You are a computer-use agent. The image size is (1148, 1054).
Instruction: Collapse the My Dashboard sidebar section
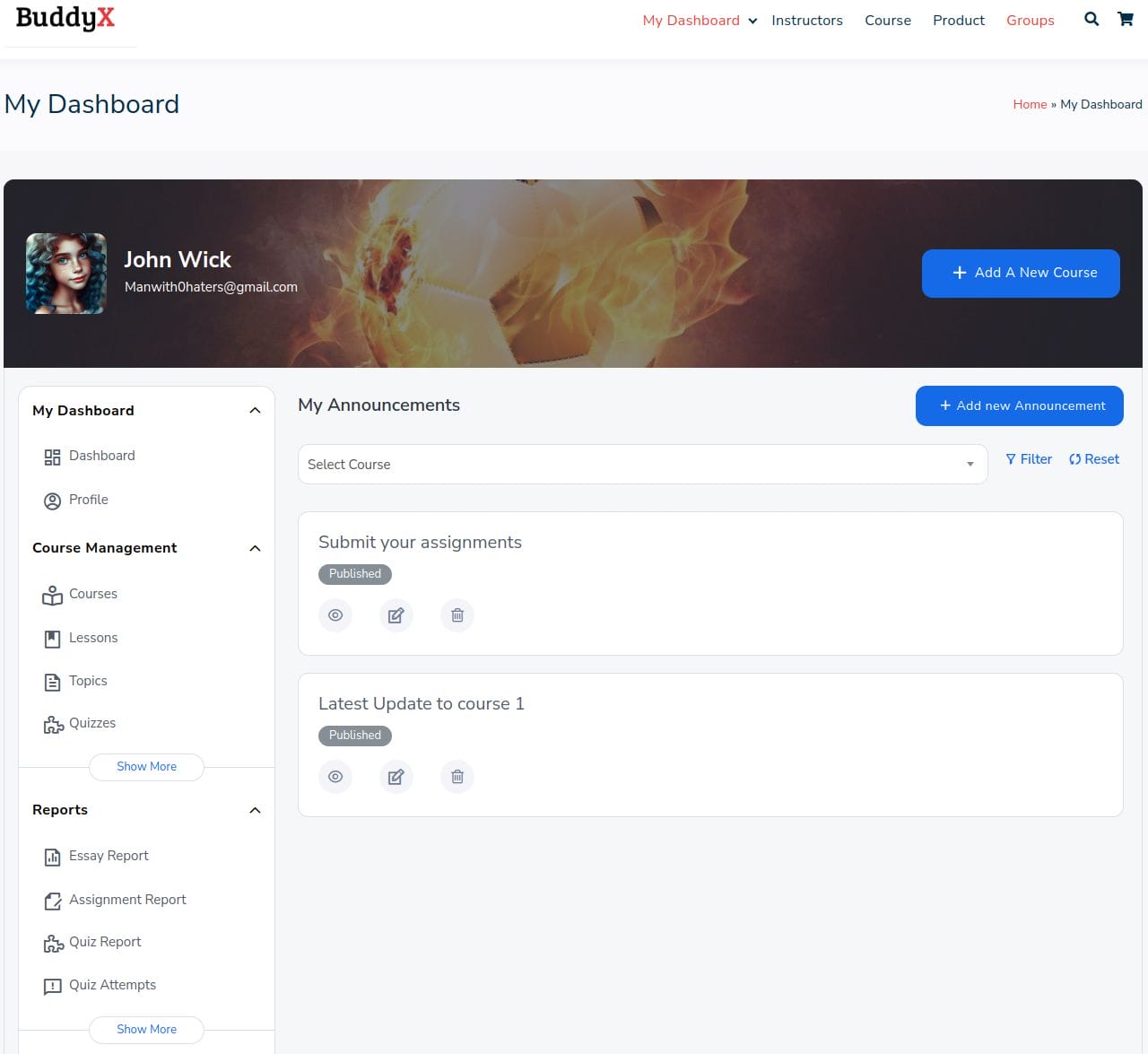(x=255, y=411)
